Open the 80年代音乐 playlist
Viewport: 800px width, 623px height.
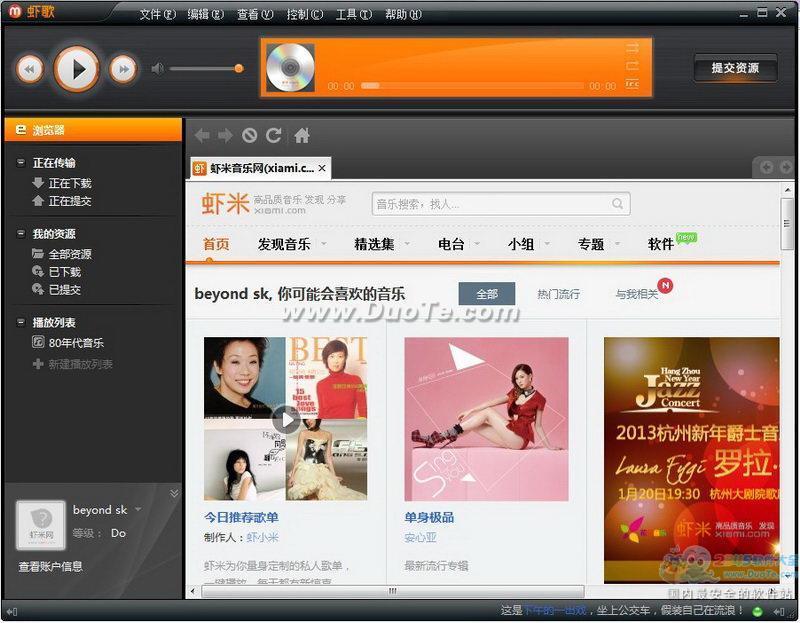(68, 343)
